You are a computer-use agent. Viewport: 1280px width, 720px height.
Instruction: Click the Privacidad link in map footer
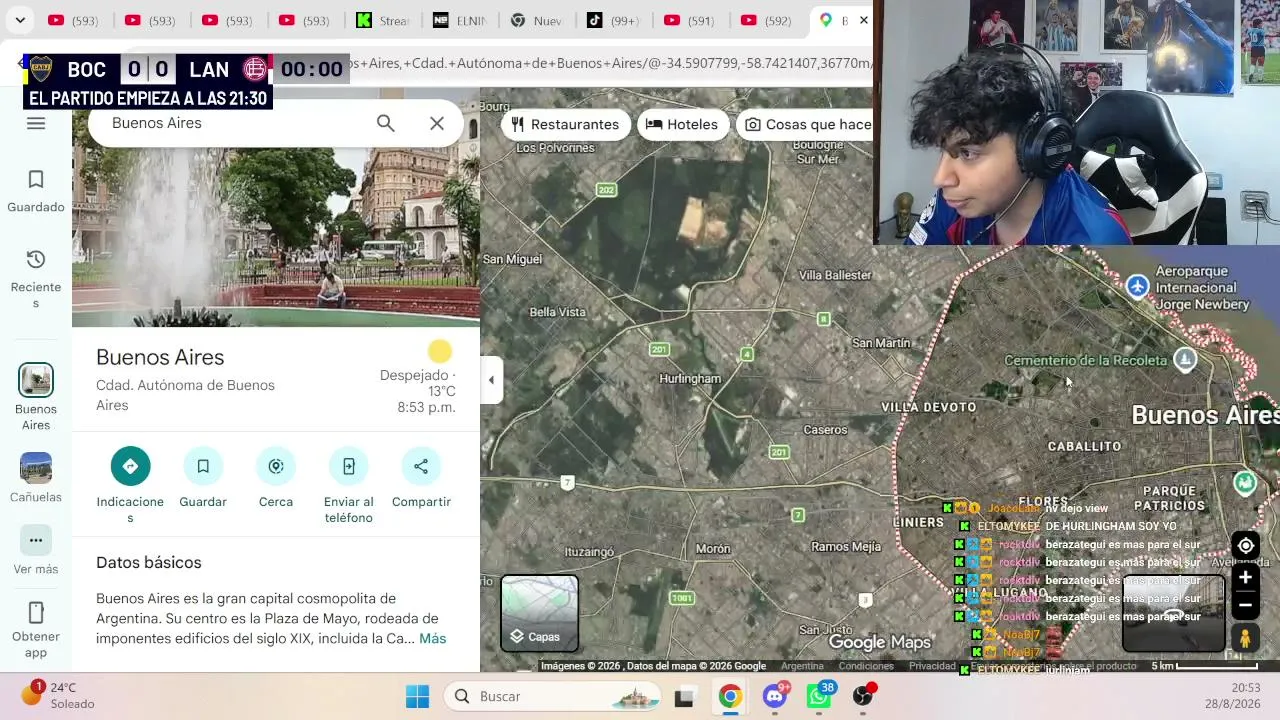[x=932, y=666]
